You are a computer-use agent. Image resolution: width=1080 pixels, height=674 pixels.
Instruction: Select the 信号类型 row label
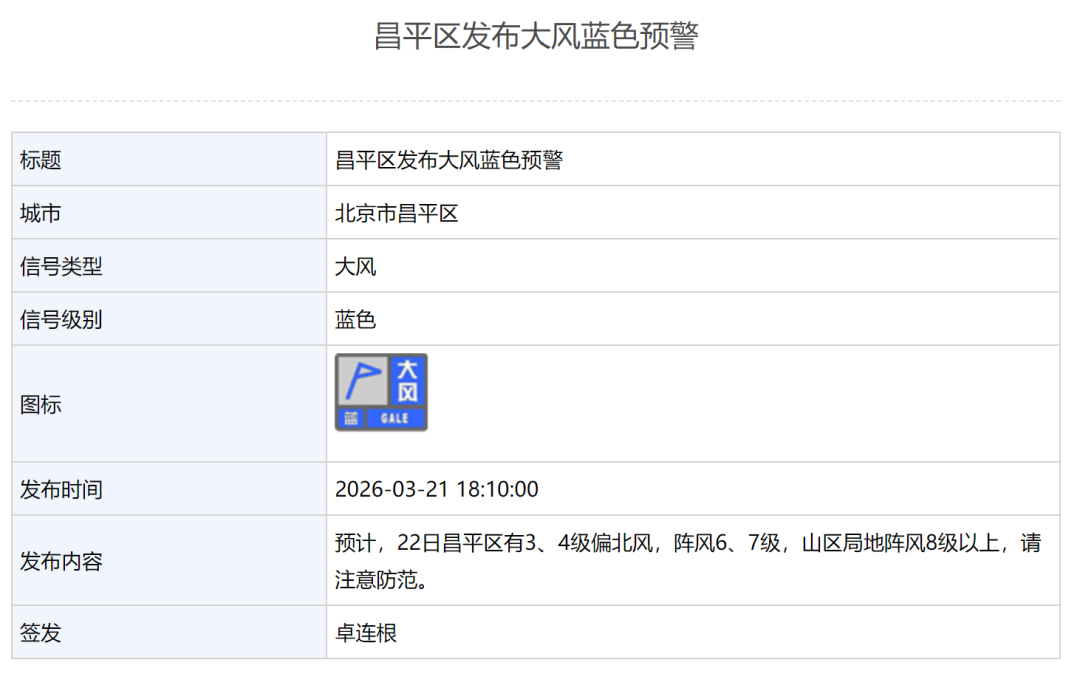pos(61,266)
